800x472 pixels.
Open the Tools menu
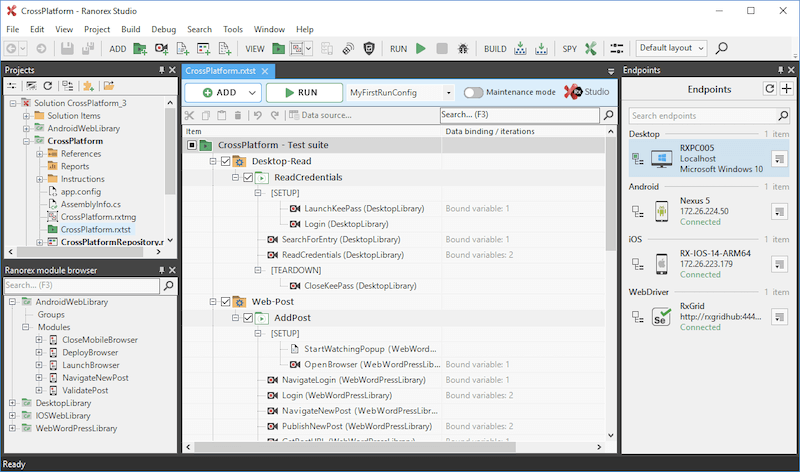tap(233, 30)
